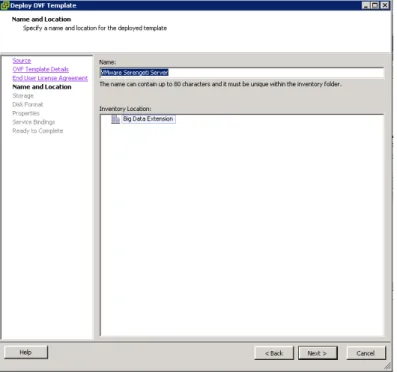Viewport: 397px width, 372px height.
Task: Cancel the OVF template deployment
Action: tap(366, 353)
